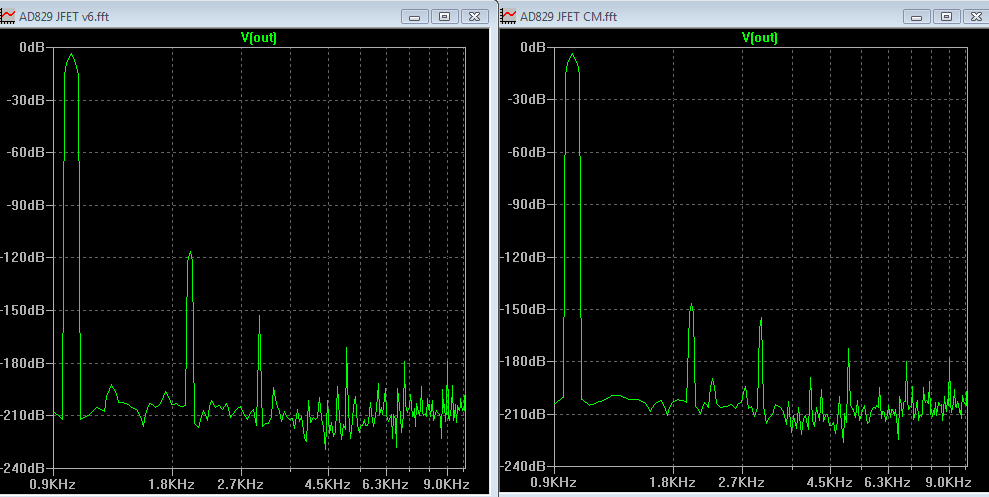Click the AD829 JFET CM.fft title text
The width and height of the screenshot is (989, 497).
point(568,17)
